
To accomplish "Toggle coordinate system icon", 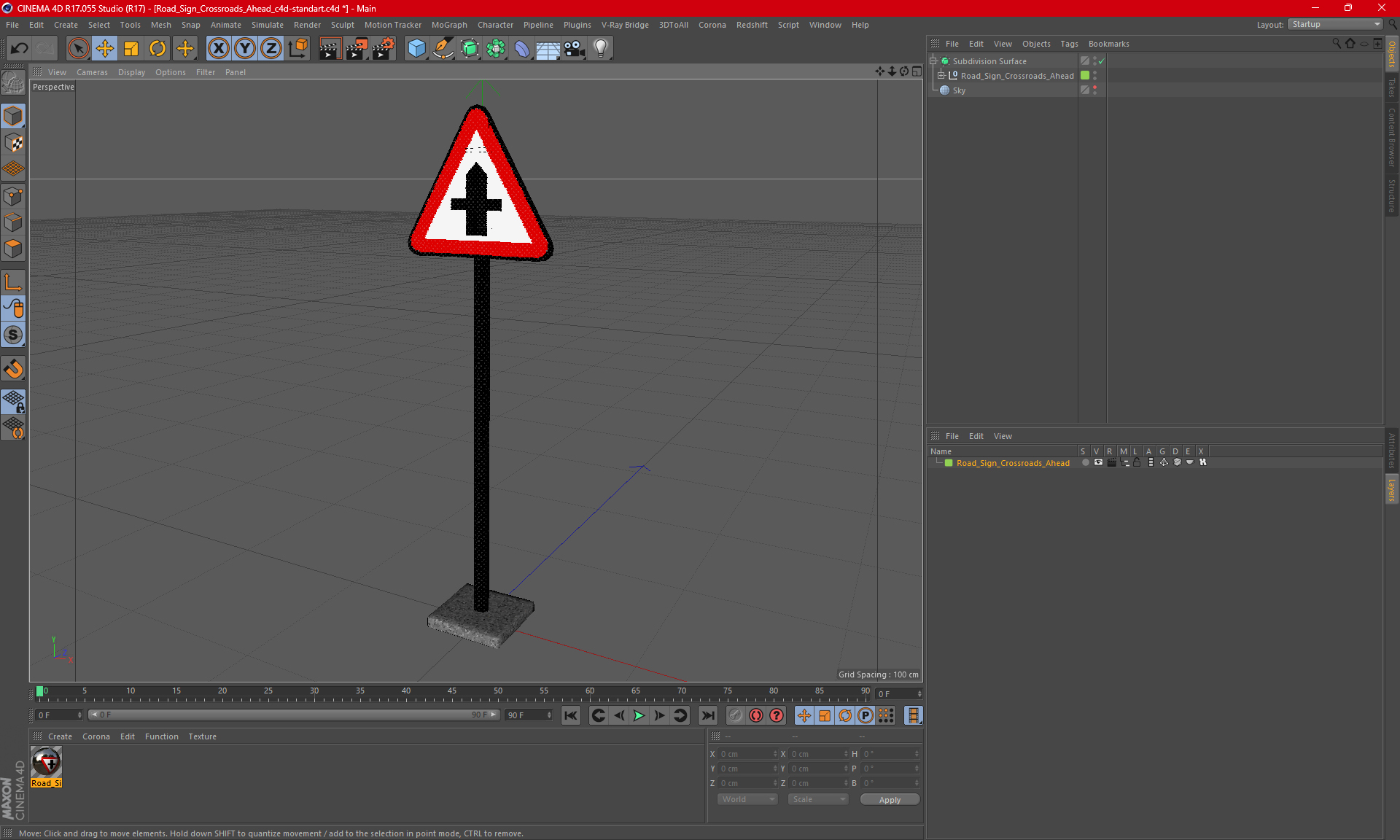I will pyautogui.click(x=297, y=48).
